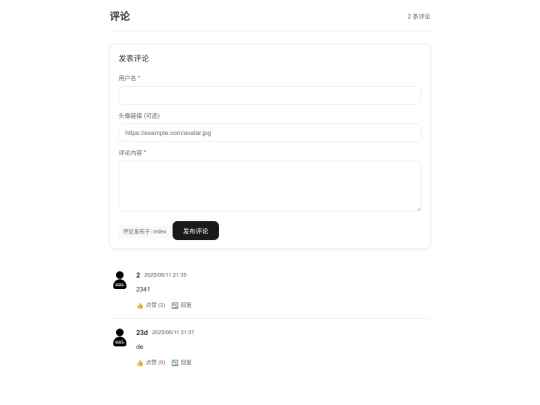The image size is (540, 405).
Task: Click inside the 评论内容 comment textarea
Action: coord(270,186)
